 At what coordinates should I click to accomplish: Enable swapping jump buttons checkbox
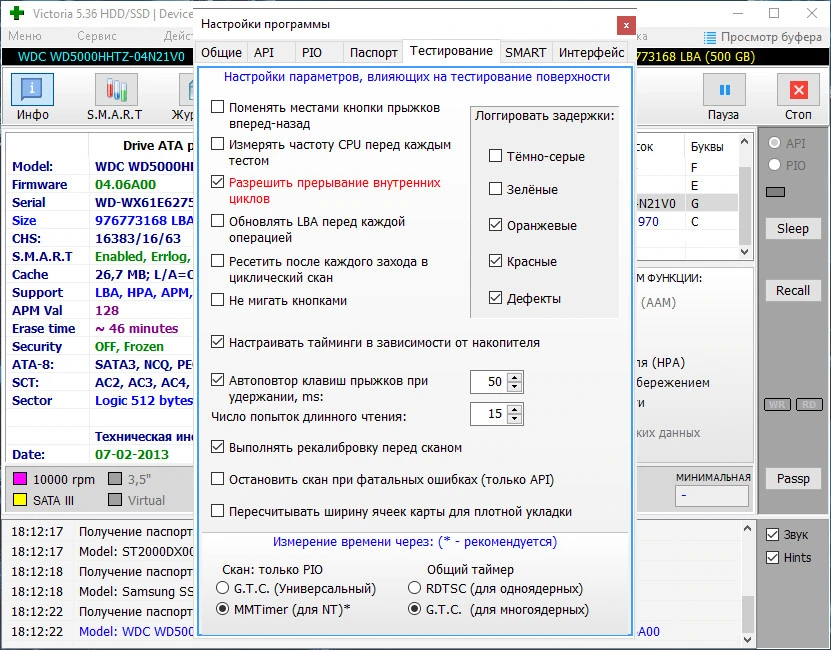[x=217, y=107]
